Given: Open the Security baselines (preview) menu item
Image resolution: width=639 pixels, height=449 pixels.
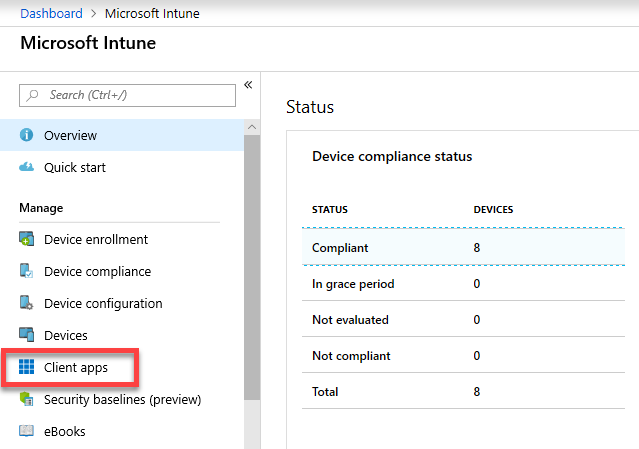Looking at the screenshot, I should click(122, 400).
